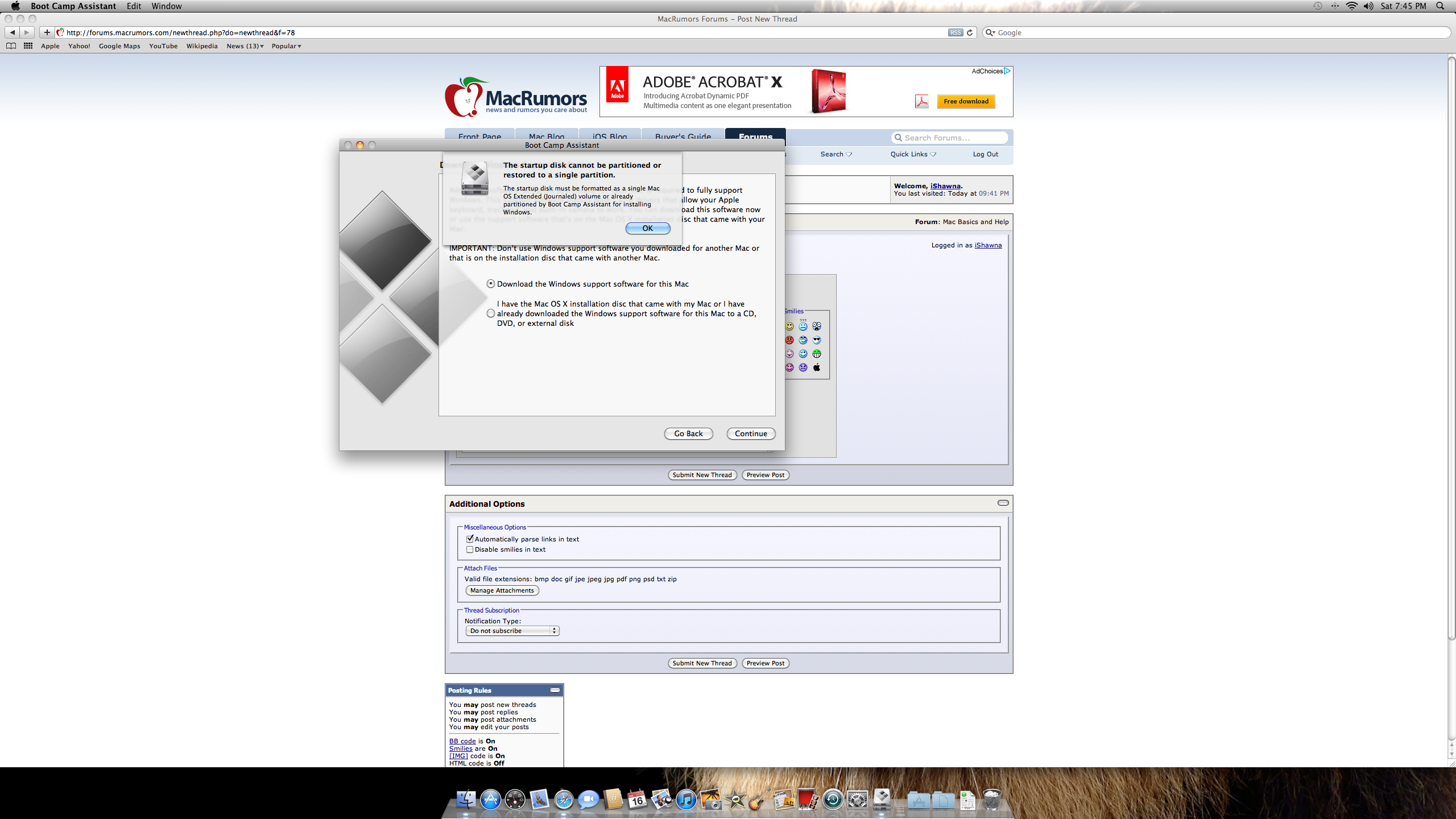
Task: Click OK in the startup disk alert
Action: tap(648, 228)
